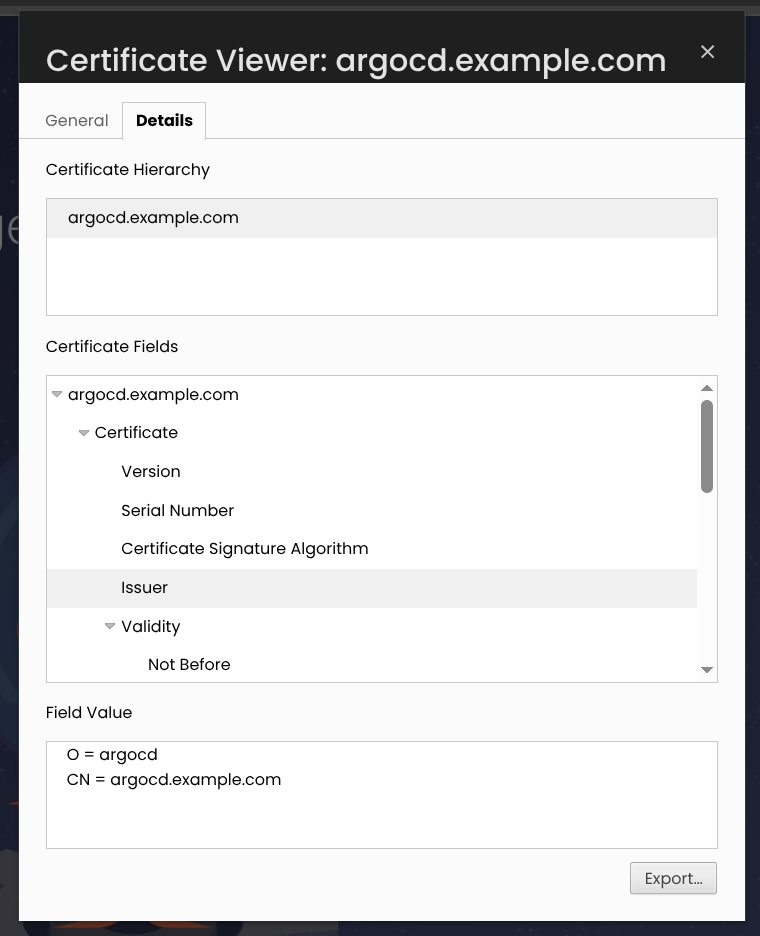Close the Certificate Viewer dialog
Viewport: 760px width, 936px height.
coord(707,52)
